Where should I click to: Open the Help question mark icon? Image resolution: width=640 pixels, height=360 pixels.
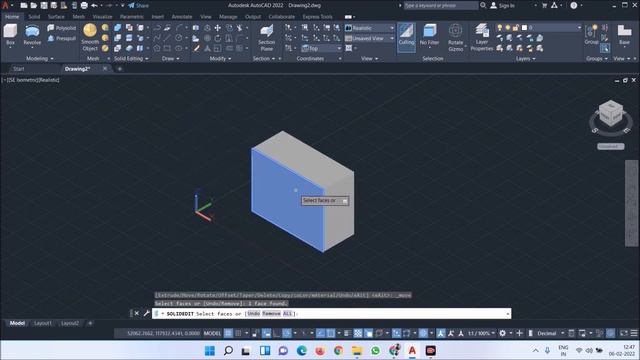573,5
